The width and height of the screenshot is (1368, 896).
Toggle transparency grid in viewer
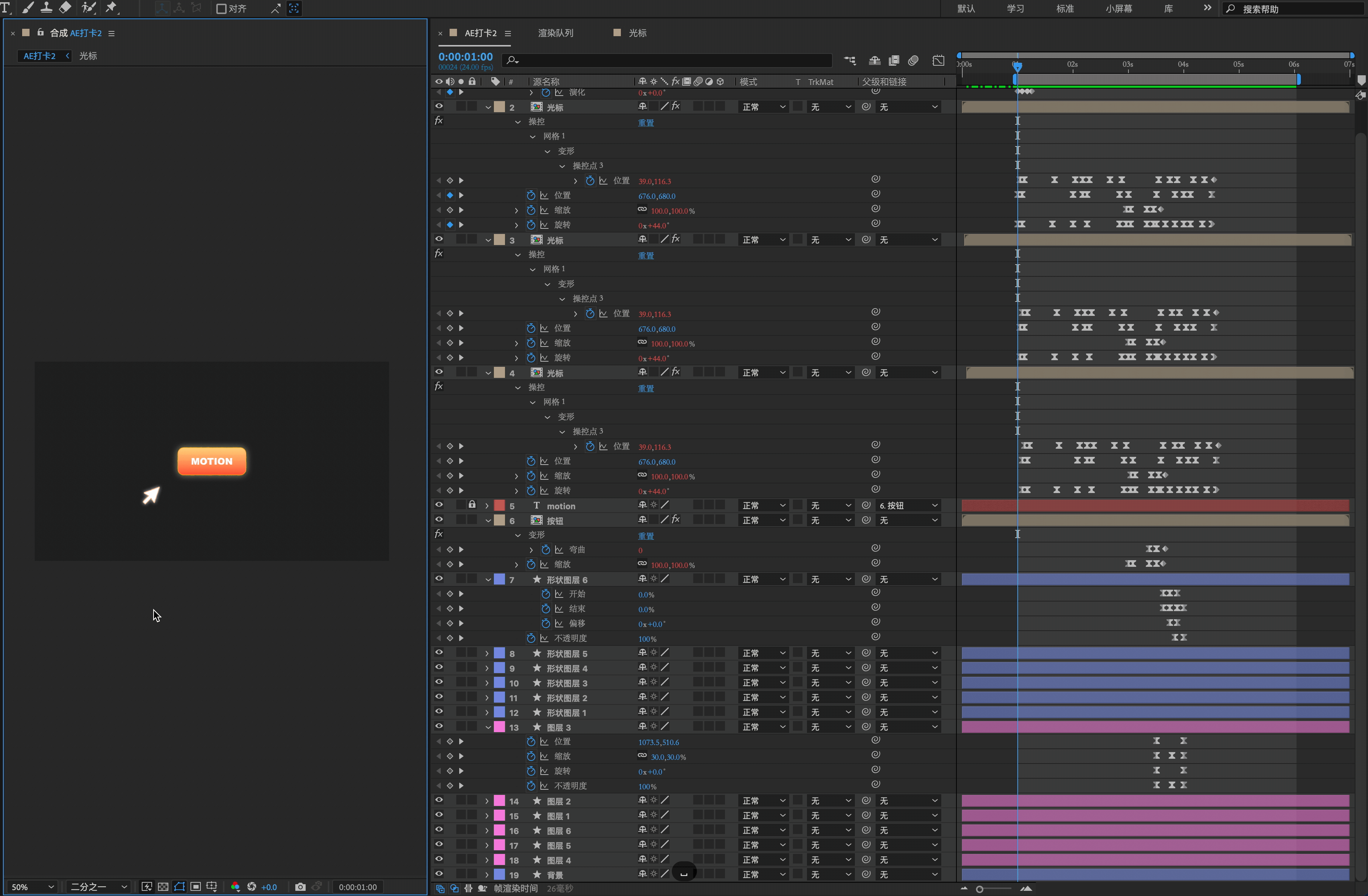click(163, 887)
